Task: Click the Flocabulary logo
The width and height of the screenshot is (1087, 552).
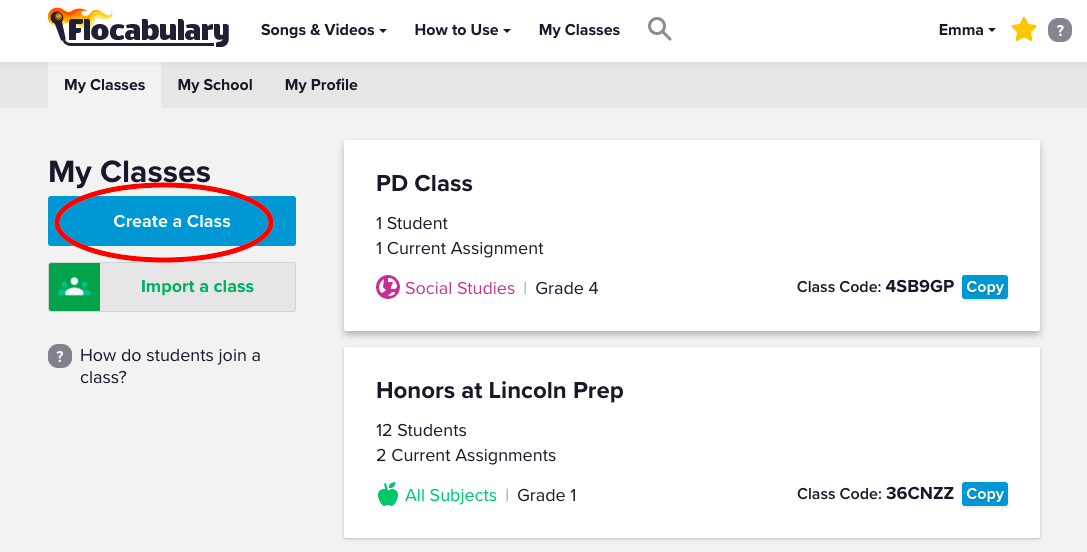Action: 138,28
